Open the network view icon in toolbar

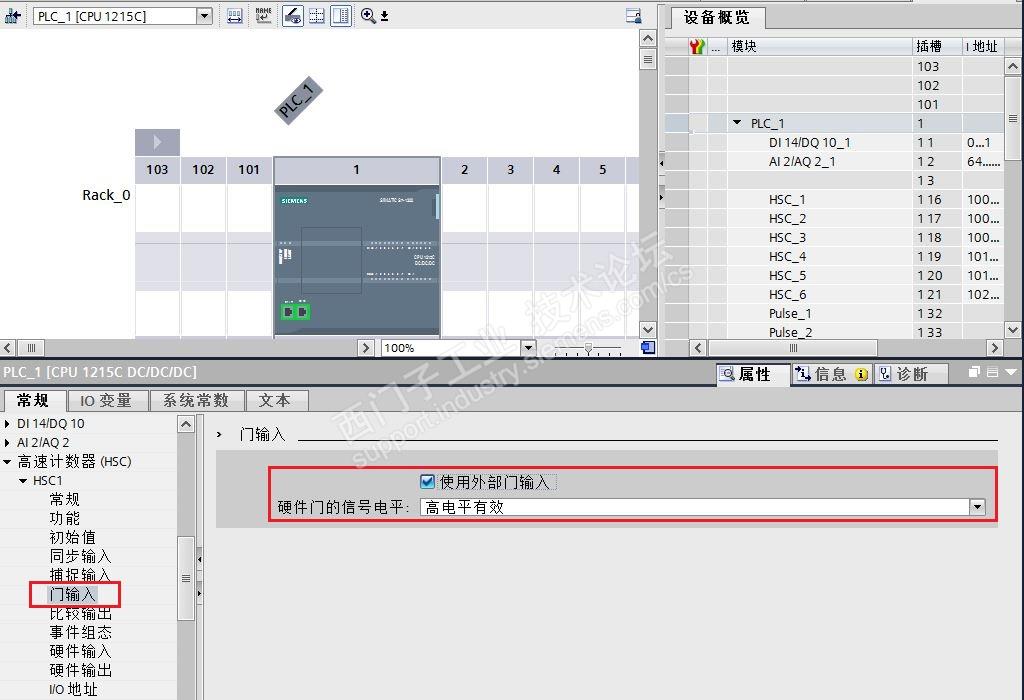pos(12,16)
